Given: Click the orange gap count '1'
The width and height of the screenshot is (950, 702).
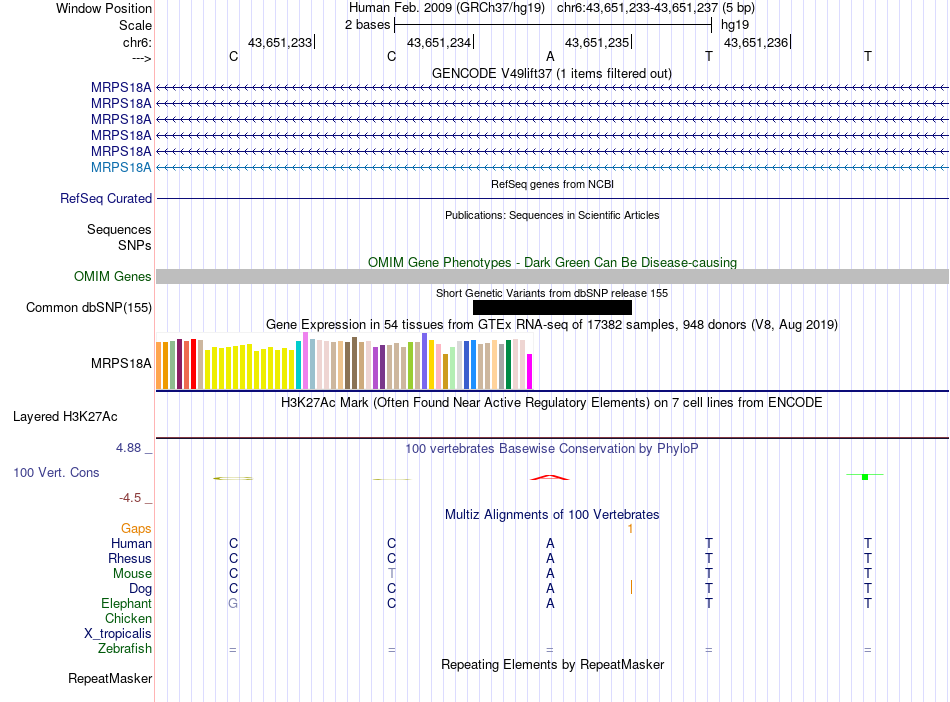Looking at the screenshot, I should coord(630,529).
